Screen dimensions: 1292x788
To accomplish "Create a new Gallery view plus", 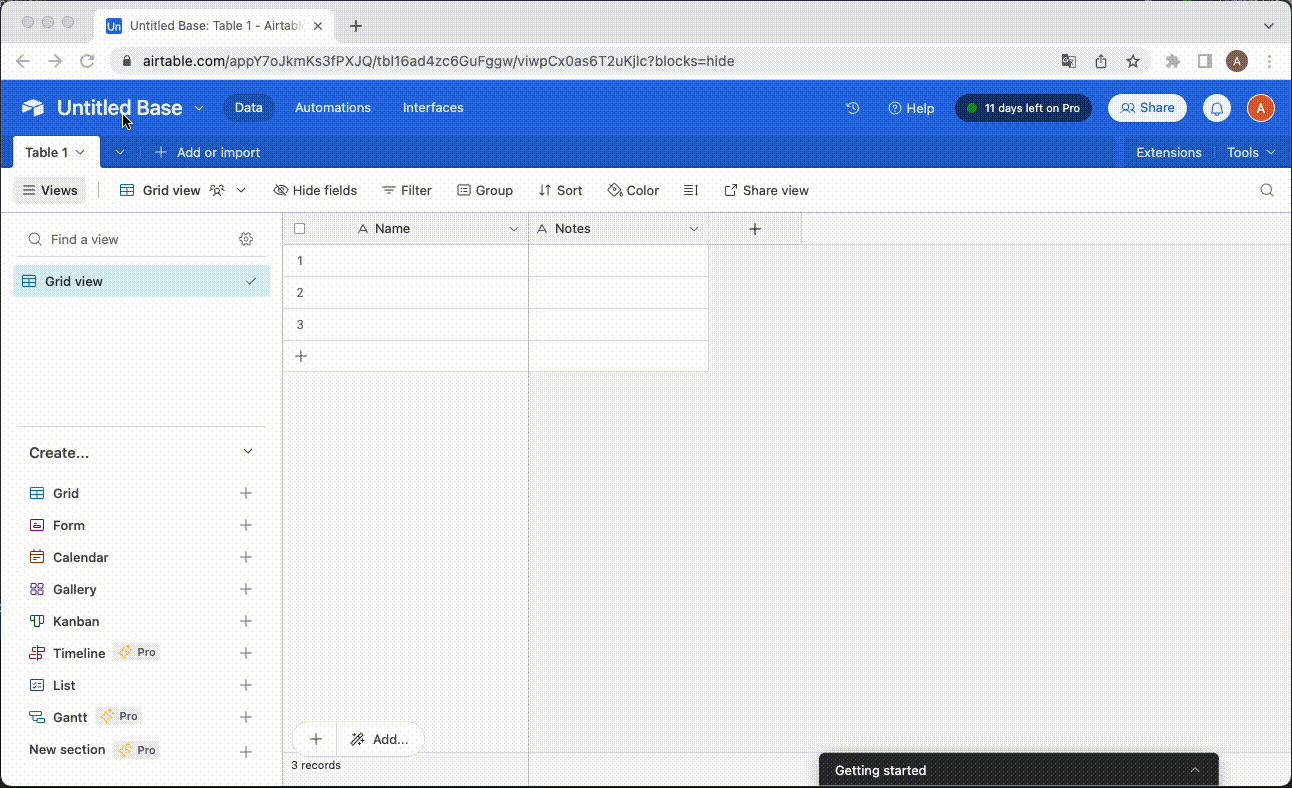I will pos(246,589).
